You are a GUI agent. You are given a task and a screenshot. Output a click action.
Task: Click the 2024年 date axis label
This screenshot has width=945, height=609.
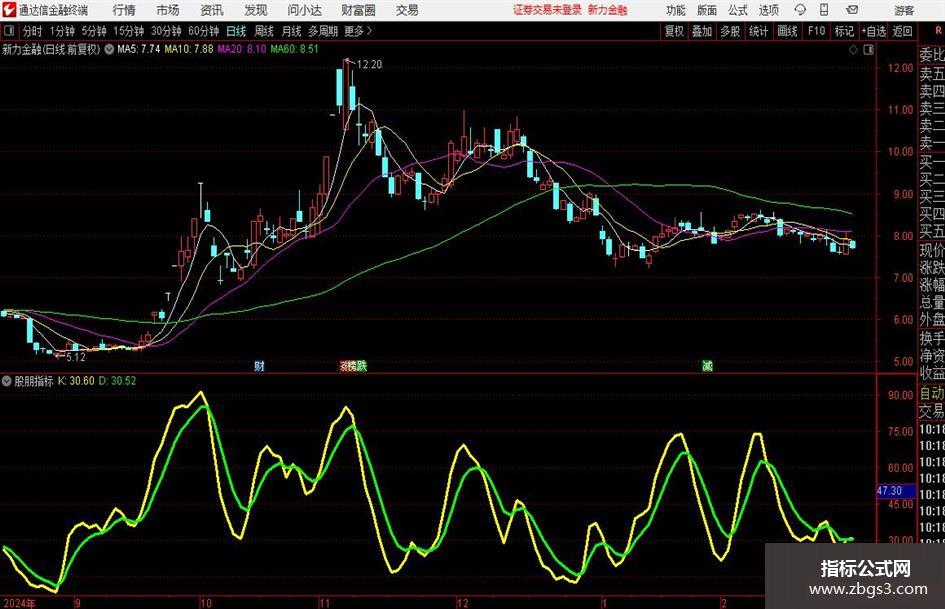(19, 603)
